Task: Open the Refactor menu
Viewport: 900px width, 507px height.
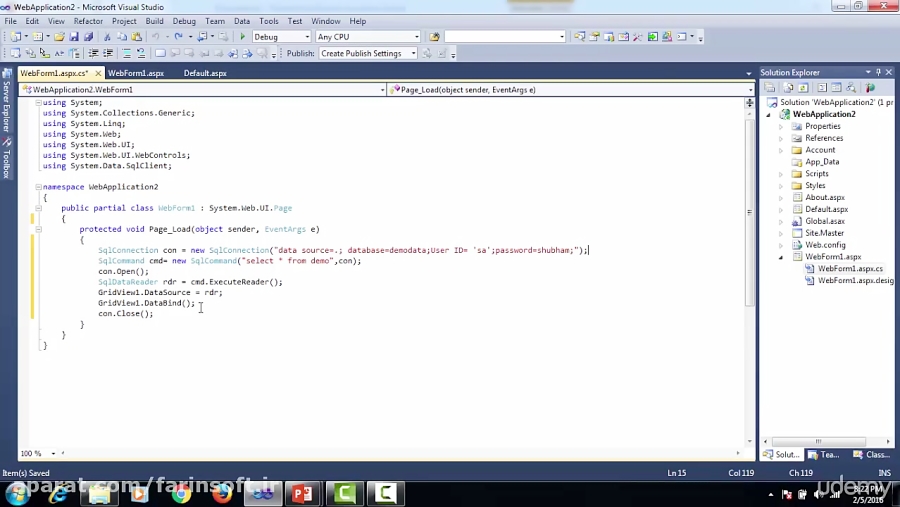Action: point(88,21)
